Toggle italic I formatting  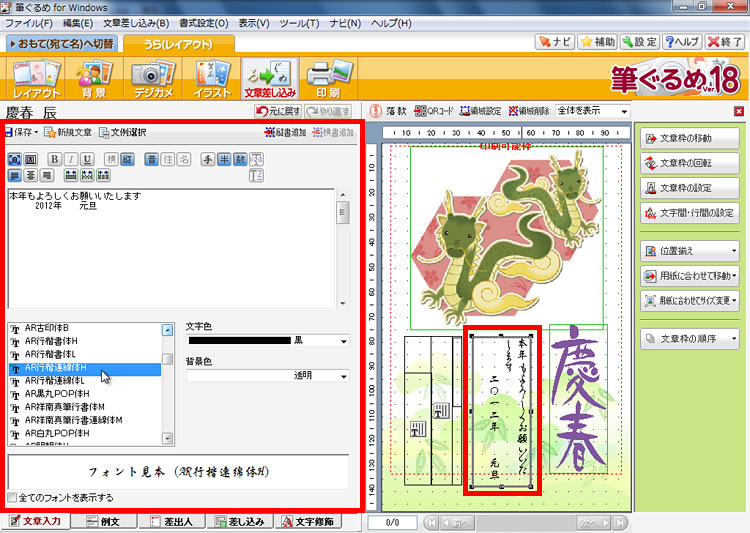(x=71, y=159)
